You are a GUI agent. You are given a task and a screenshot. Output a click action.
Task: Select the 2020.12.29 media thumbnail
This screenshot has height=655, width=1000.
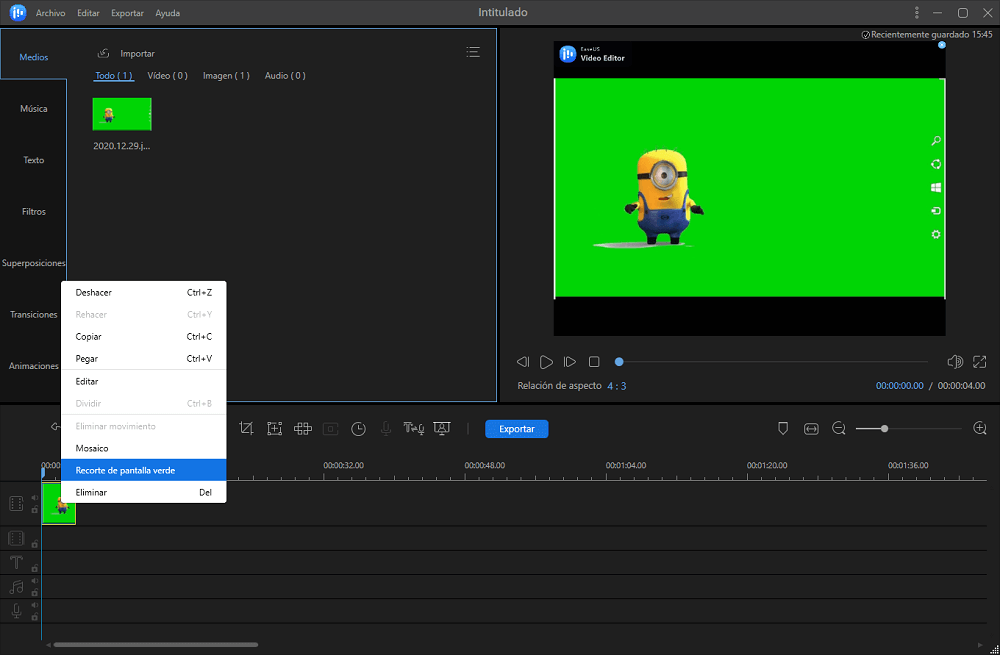pyautogui.click(x=122, y=114)
